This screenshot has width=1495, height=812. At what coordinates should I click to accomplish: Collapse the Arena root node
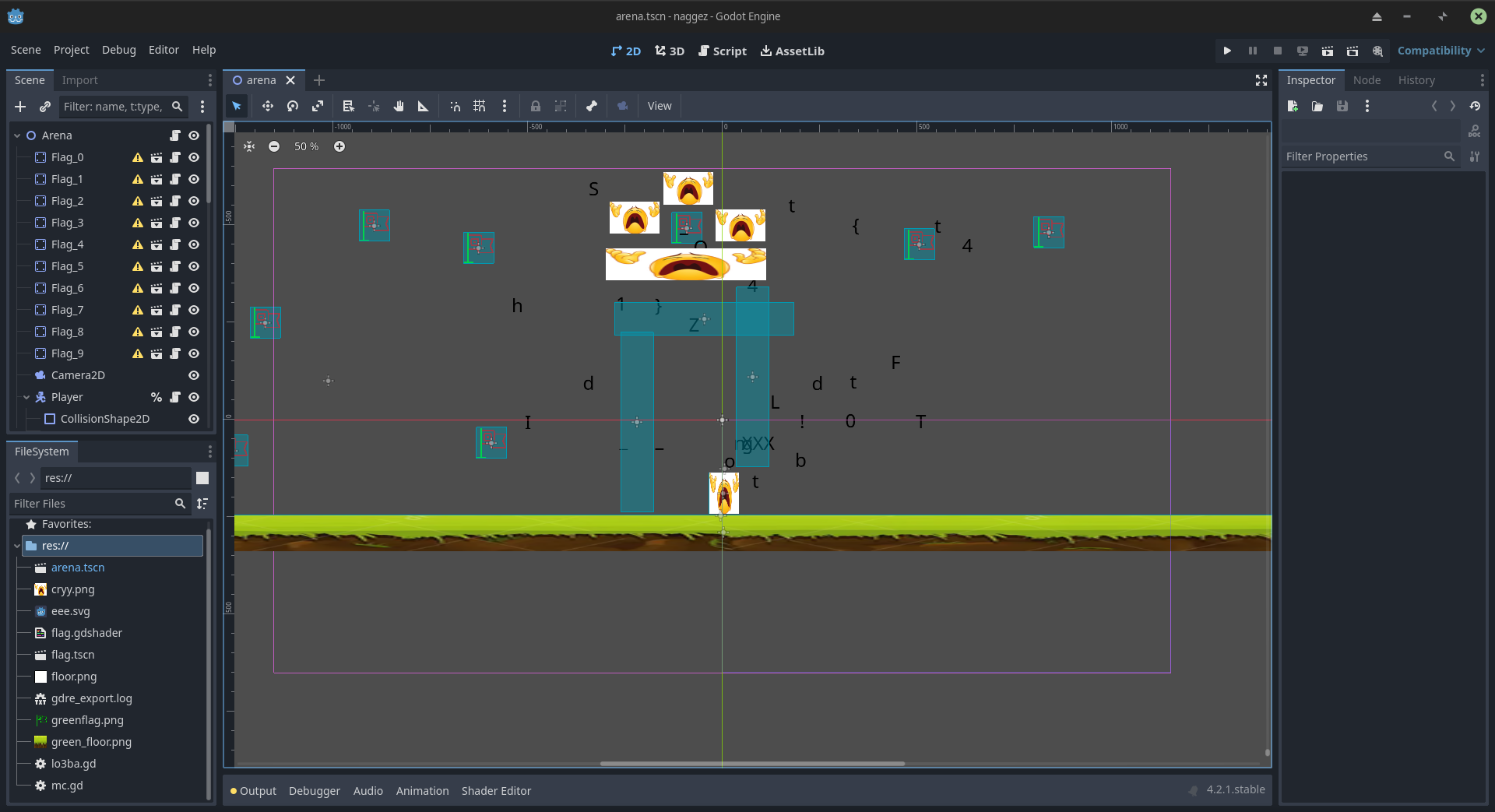point(17,135)
